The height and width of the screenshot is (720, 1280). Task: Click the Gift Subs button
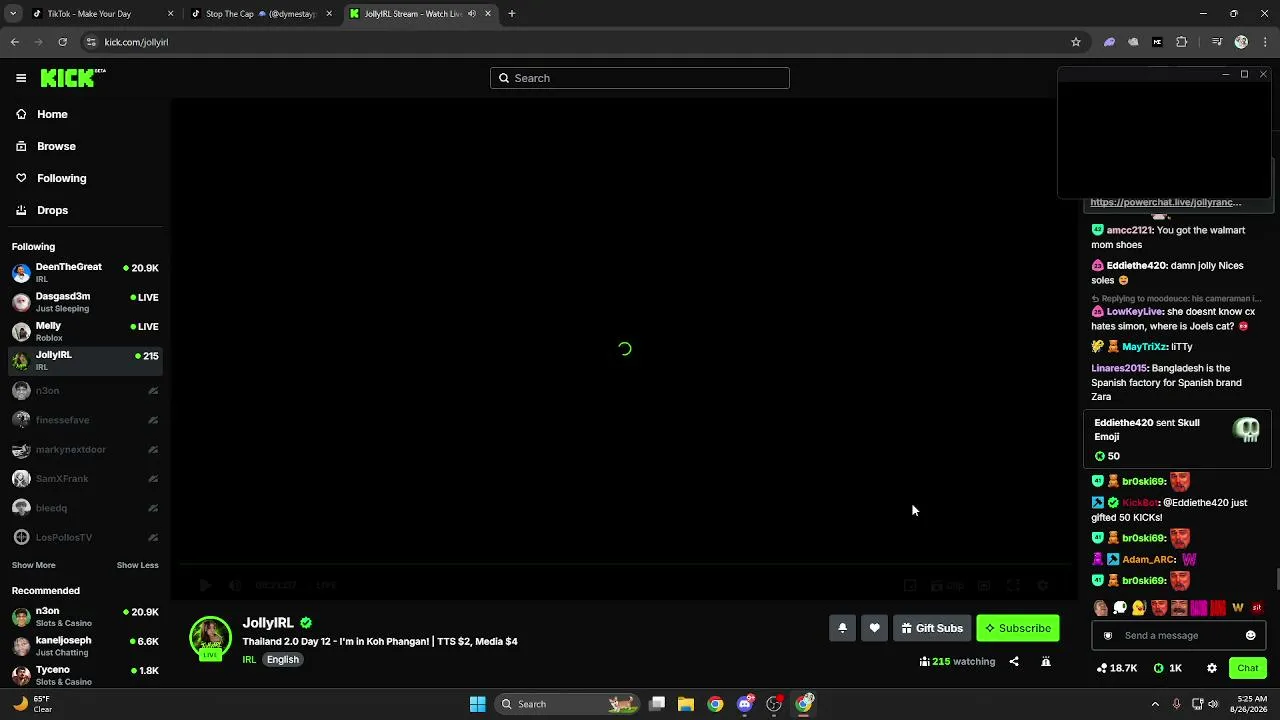point(932,628)
